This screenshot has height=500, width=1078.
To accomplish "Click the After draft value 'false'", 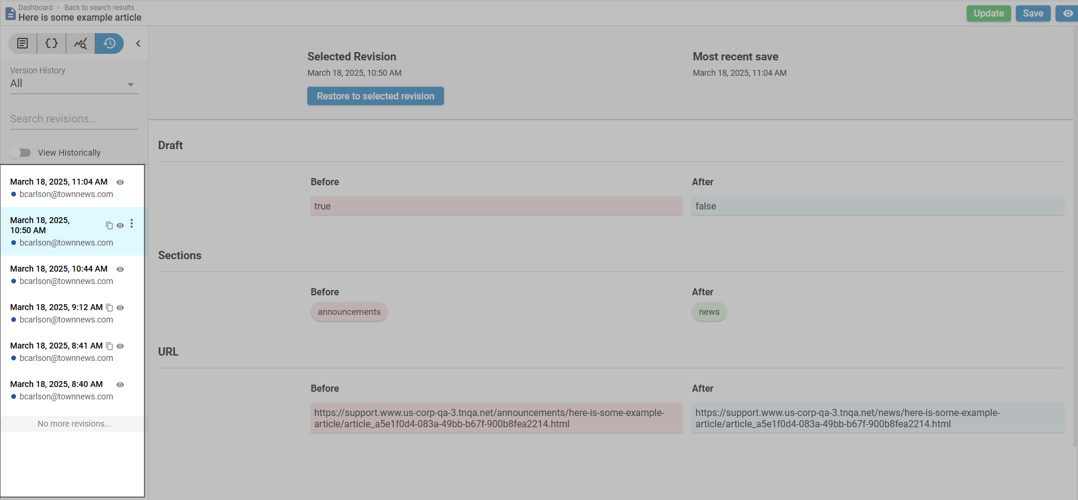I will point(878,206).
